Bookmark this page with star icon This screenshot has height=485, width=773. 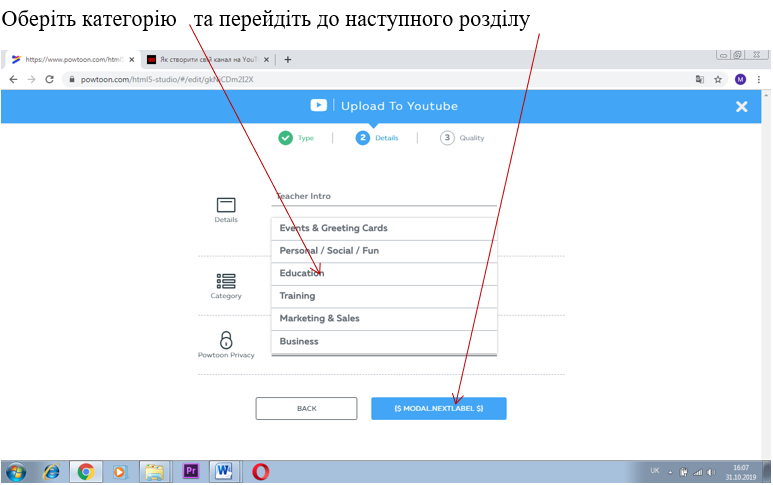tap(718, 79)
